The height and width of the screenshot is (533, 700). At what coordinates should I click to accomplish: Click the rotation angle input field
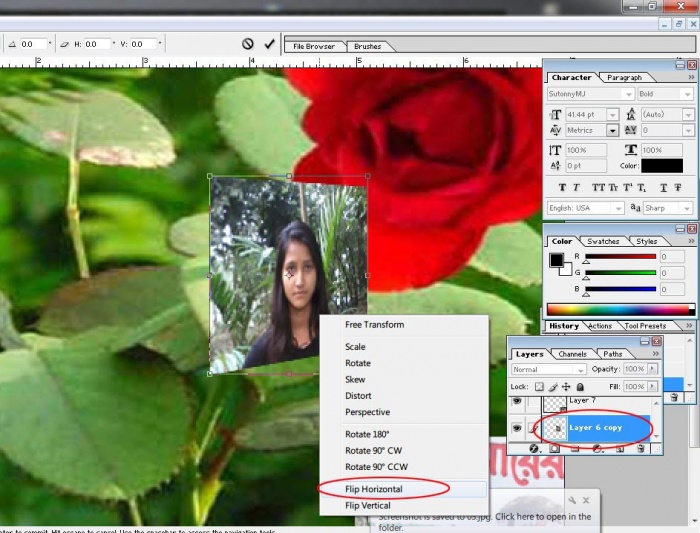tap(34, 44)
